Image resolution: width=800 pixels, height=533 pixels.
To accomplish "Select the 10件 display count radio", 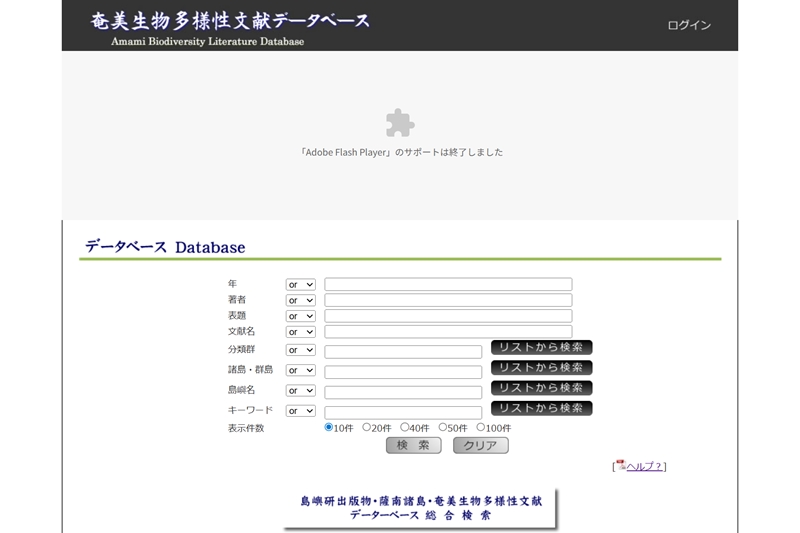I will click(329, 427).
